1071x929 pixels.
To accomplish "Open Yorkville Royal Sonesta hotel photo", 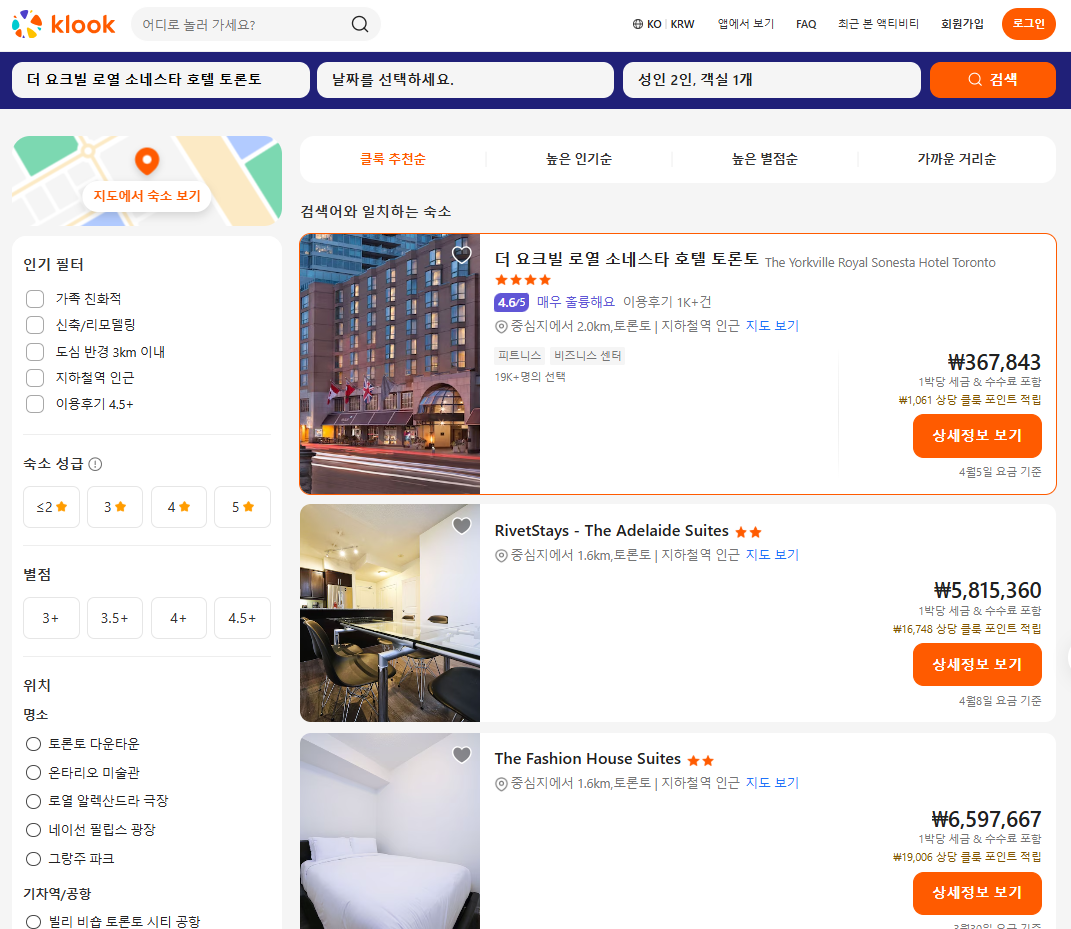I will 390,364.
